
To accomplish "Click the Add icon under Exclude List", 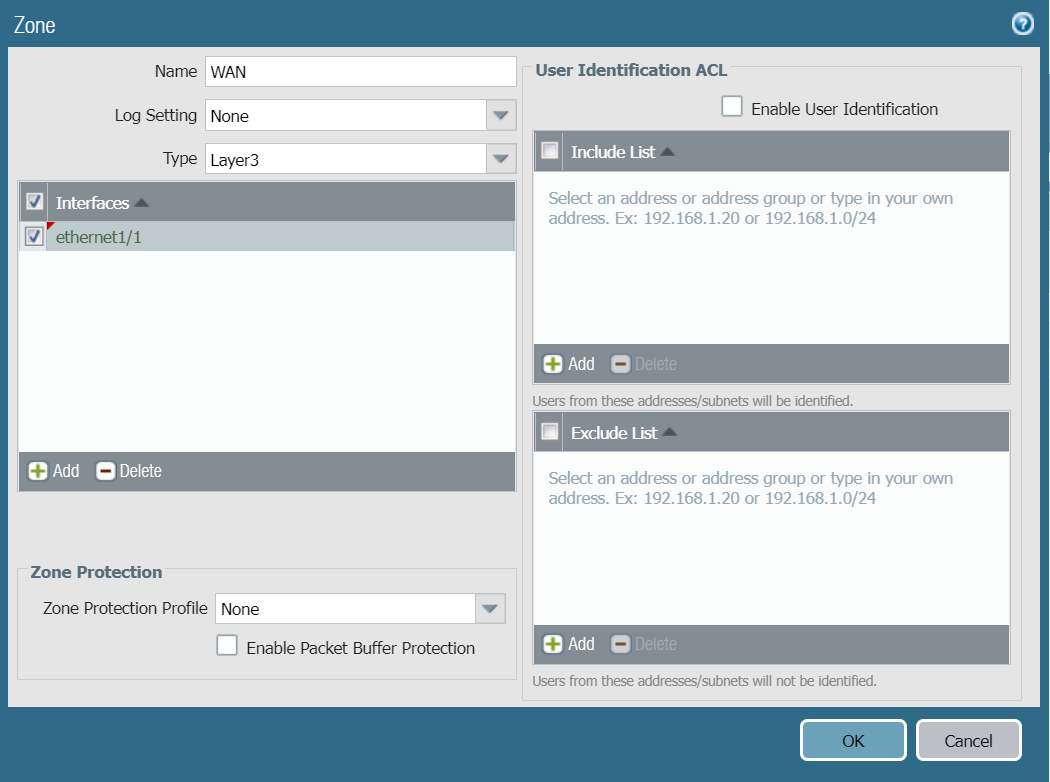I will pos(553,644).
